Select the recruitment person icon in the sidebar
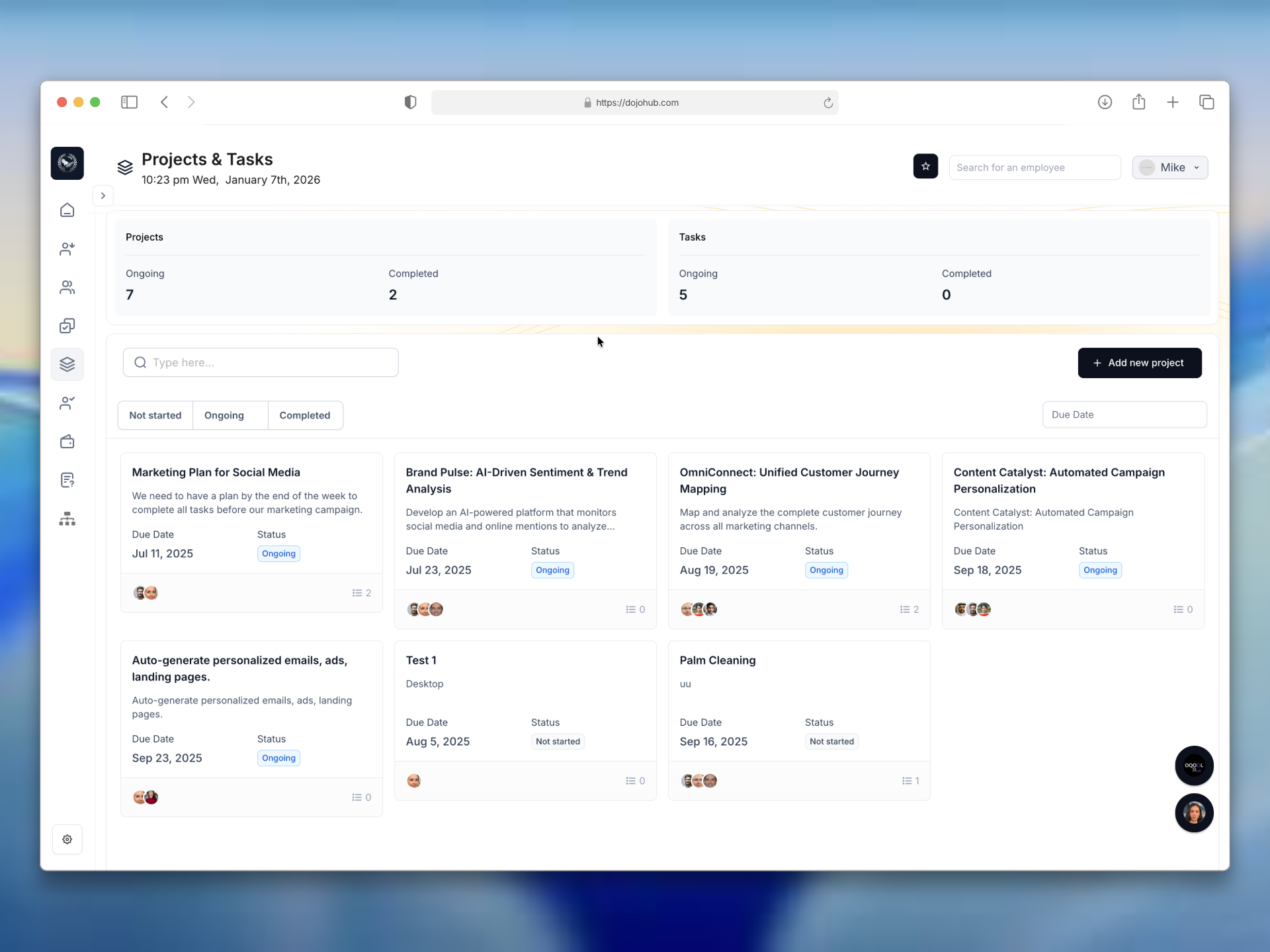Viewport: 1270px width, 952px height. (x=67, y=249)
